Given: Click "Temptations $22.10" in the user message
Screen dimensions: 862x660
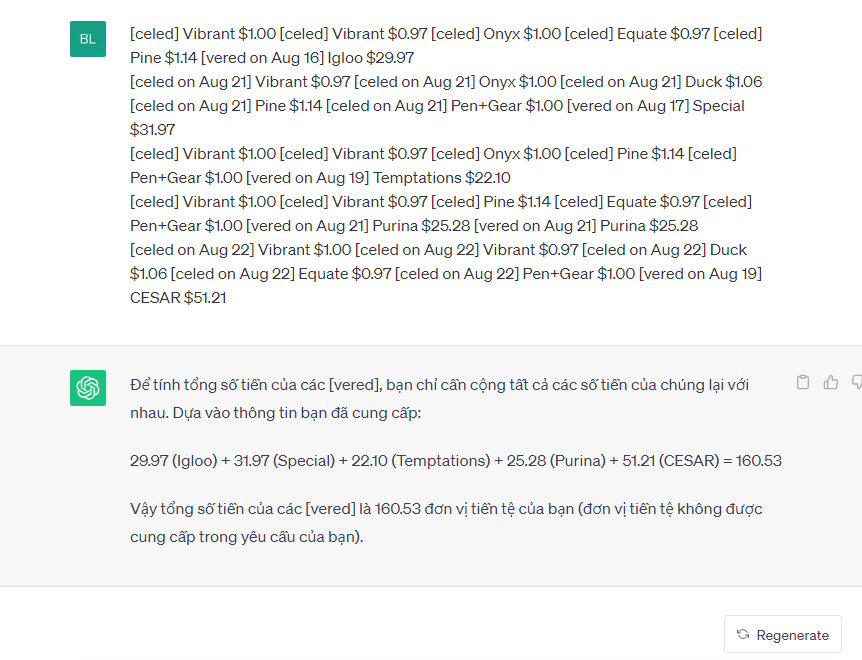Looking at the screenshot, I should pos(442,178).
